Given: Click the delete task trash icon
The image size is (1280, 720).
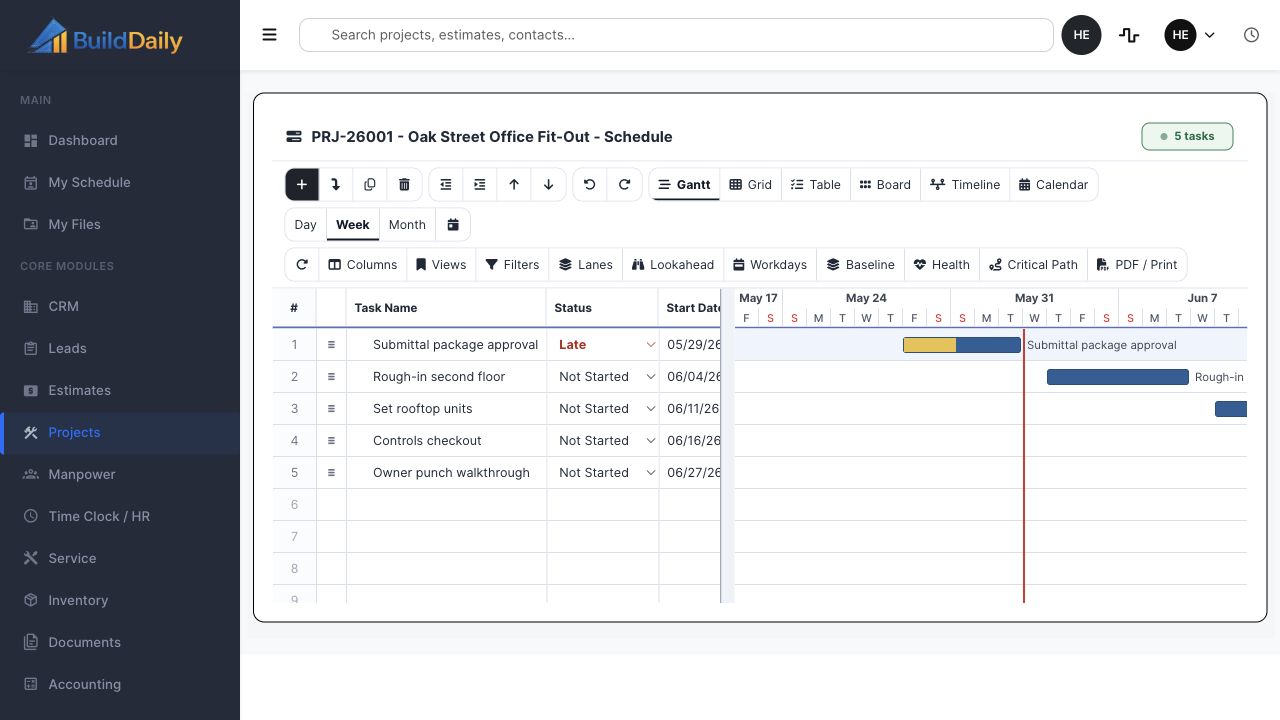Looking at the screenshot, I should 404,185.
